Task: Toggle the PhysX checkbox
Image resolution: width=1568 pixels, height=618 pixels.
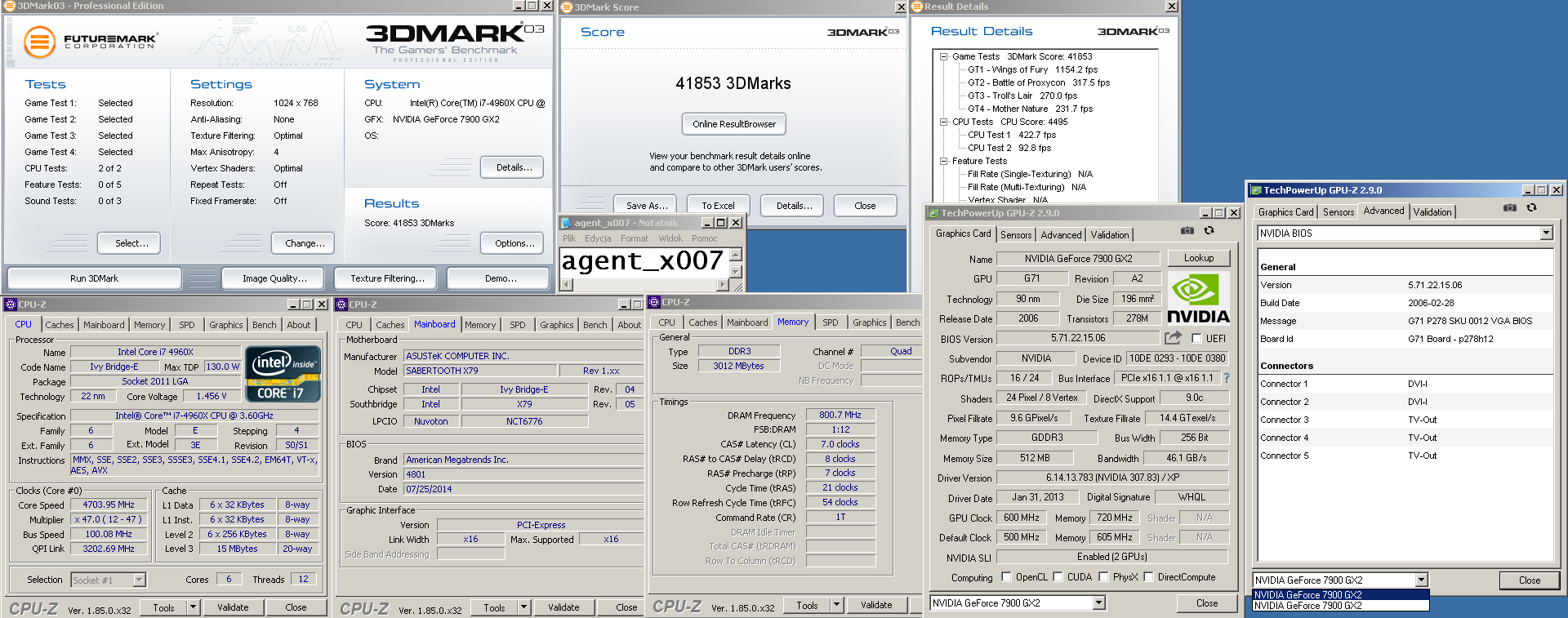Action: (x=1103, y=577)
